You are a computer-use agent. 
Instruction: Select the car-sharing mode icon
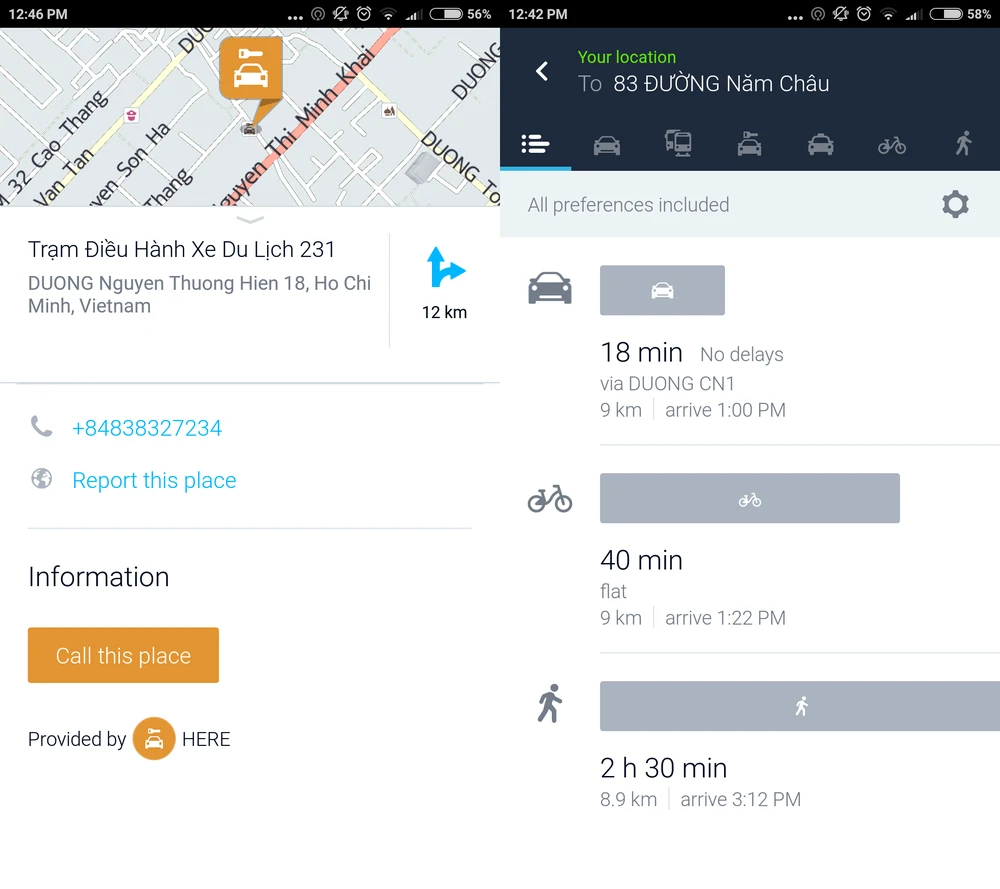point(749,144)
